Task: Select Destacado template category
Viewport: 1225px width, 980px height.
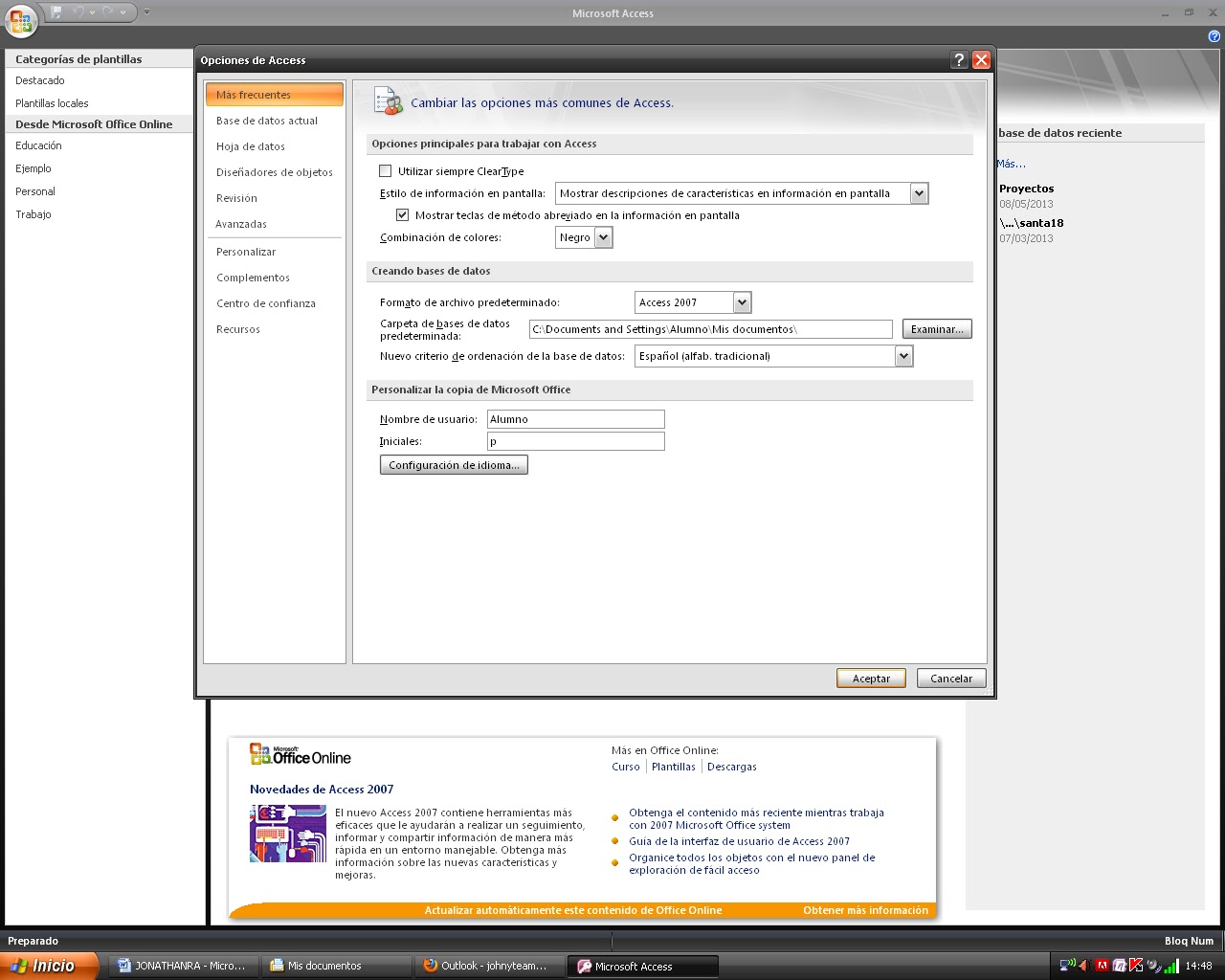Action: pos(40,80)
